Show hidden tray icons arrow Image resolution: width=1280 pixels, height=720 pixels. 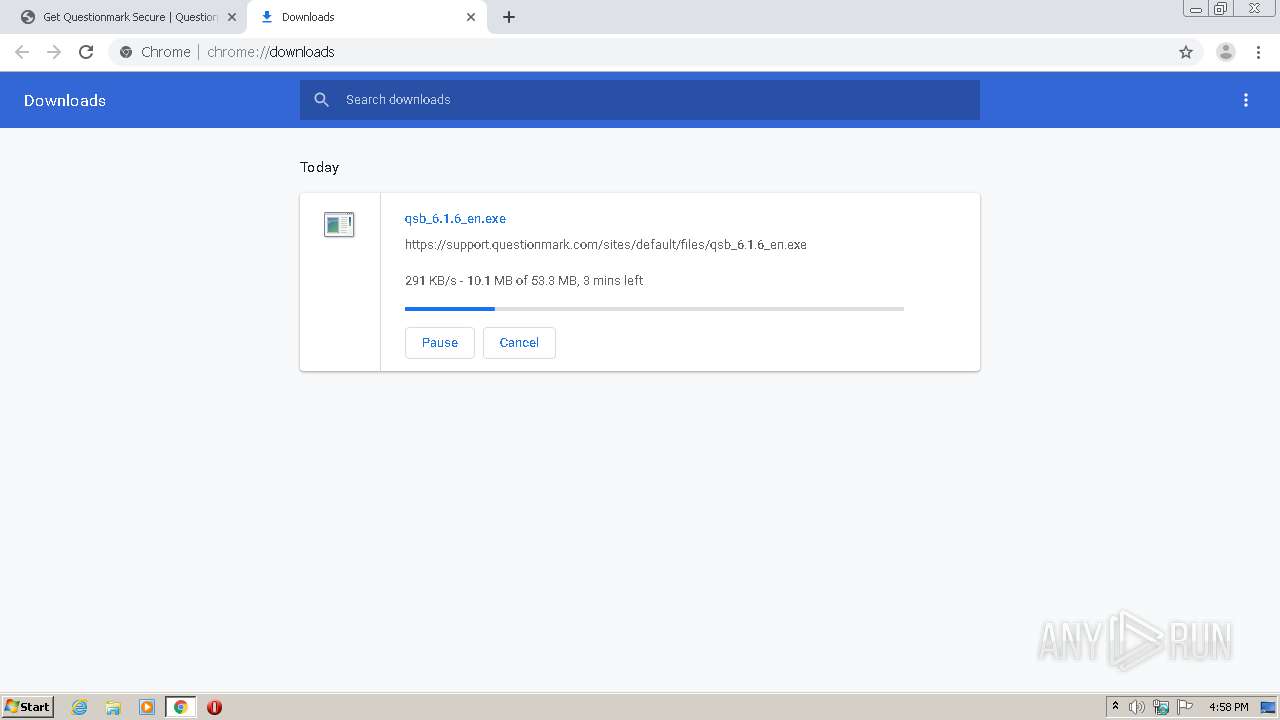(x=1115, y=706)
